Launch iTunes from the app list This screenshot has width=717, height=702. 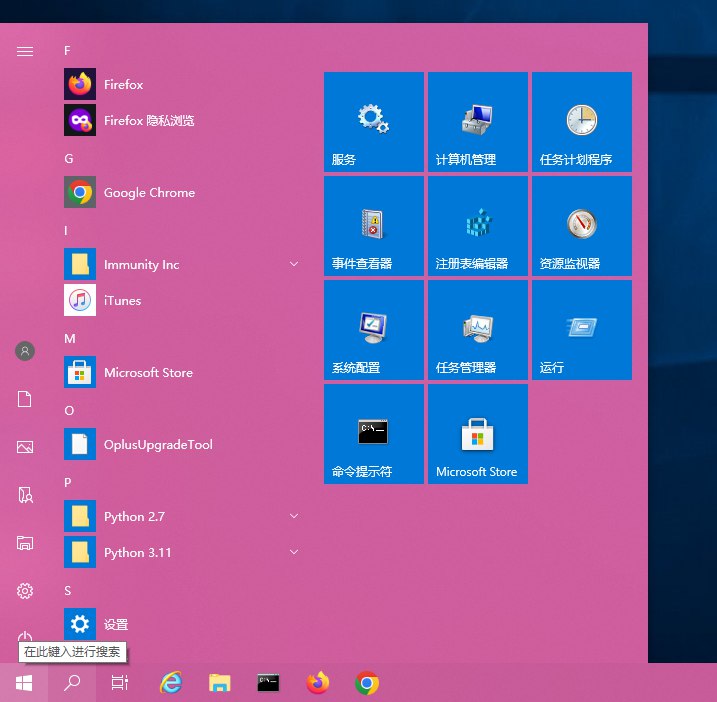[182, 300]
